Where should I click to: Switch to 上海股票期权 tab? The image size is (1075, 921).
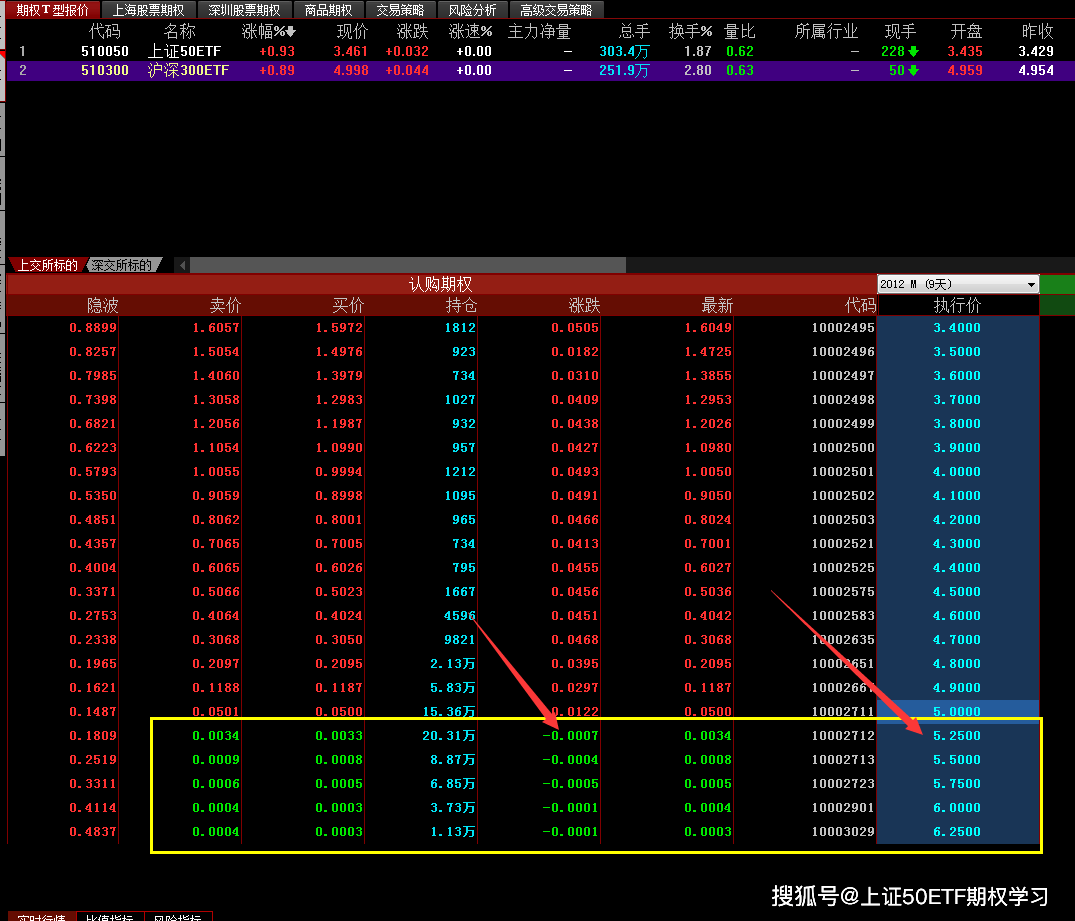[x=148, y=10]
